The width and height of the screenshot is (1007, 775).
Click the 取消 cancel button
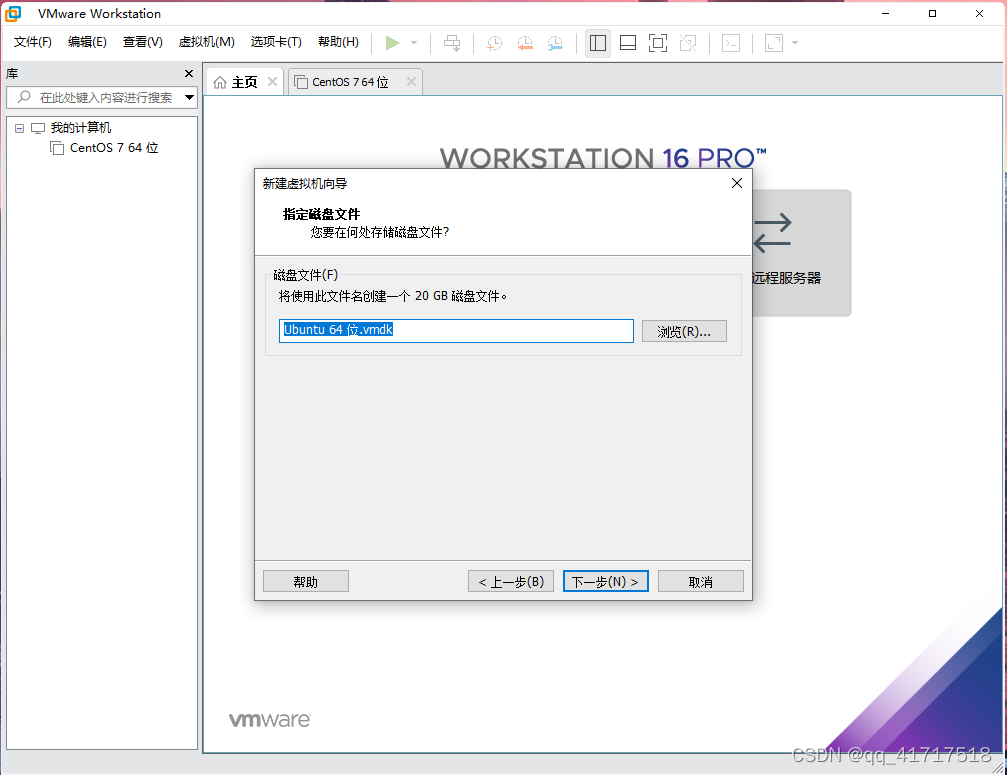(701, 582)
